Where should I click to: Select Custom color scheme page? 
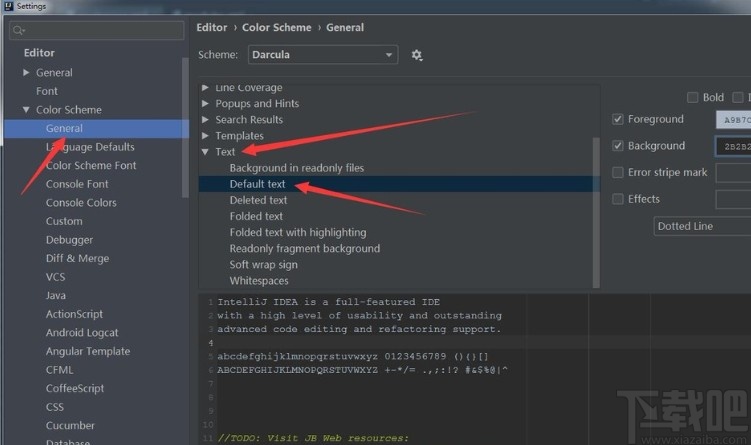64,221
